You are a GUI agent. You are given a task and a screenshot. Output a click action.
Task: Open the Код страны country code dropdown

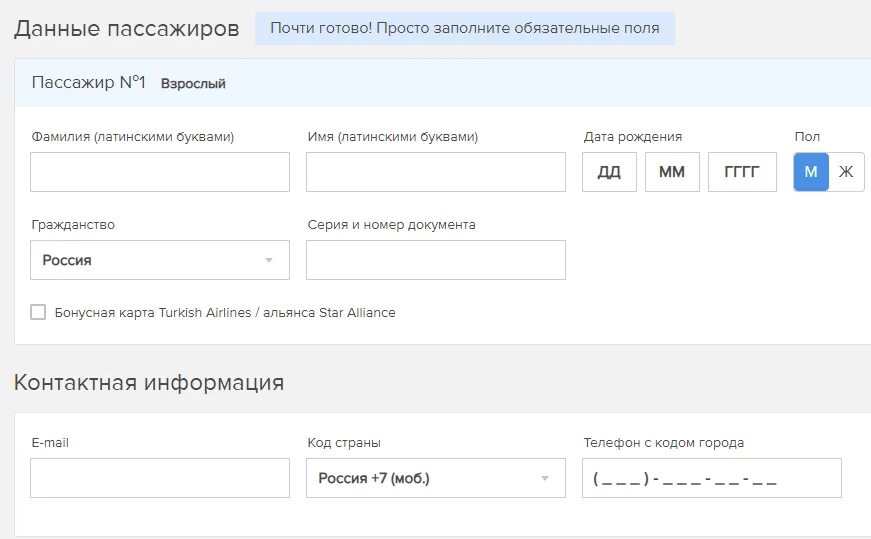click(x=436, y=478)
